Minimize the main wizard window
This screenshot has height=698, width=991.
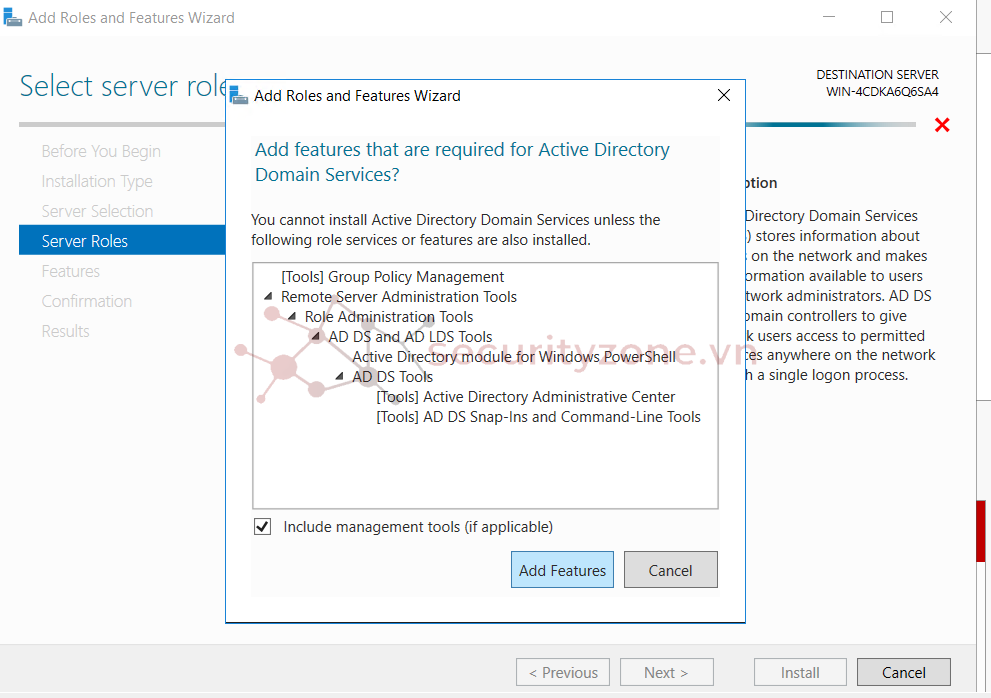coord(829,17)
